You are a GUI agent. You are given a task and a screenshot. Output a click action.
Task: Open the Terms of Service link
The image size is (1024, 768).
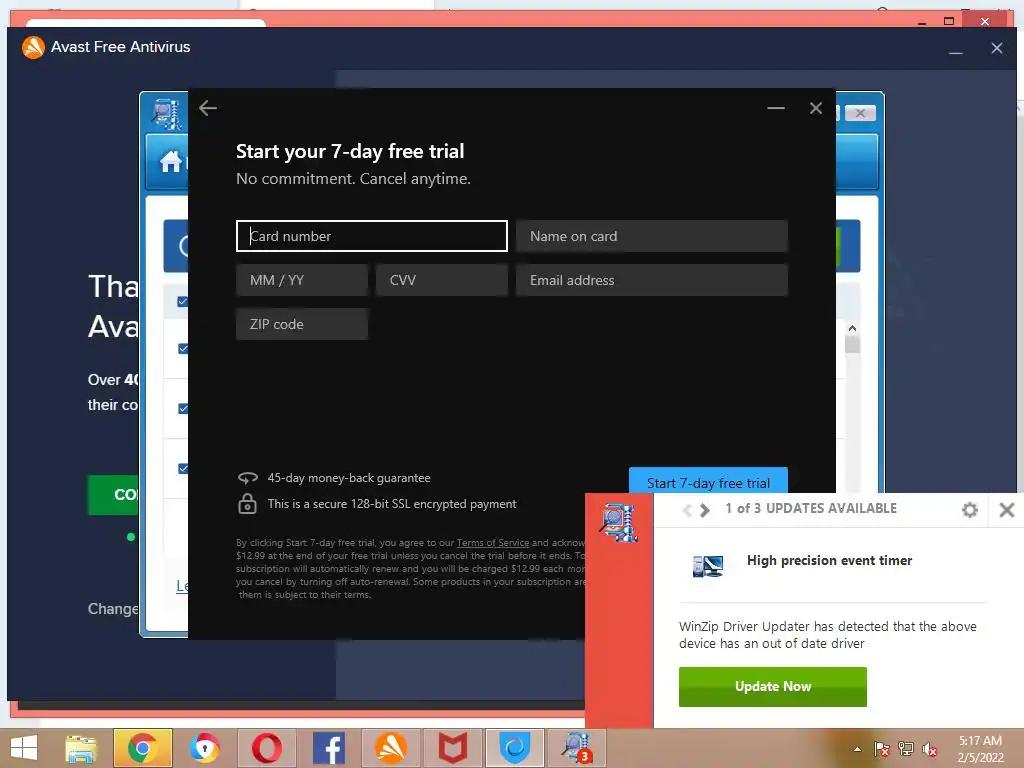click(x=492, y=543)
